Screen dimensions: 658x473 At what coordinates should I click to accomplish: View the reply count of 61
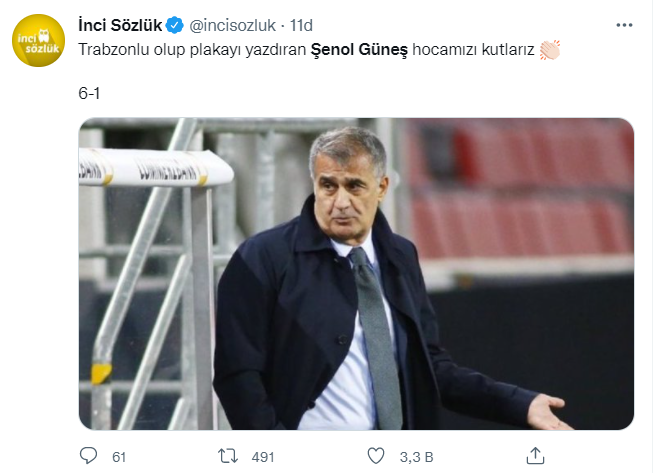119,457
